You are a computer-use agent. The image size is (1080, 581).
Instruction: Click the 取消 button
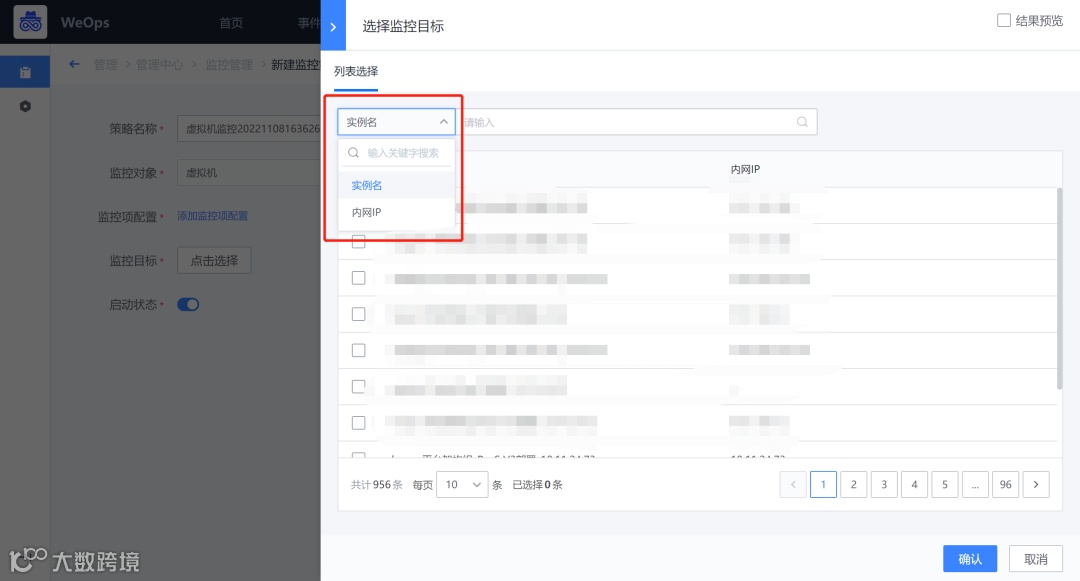point(1035,559)
